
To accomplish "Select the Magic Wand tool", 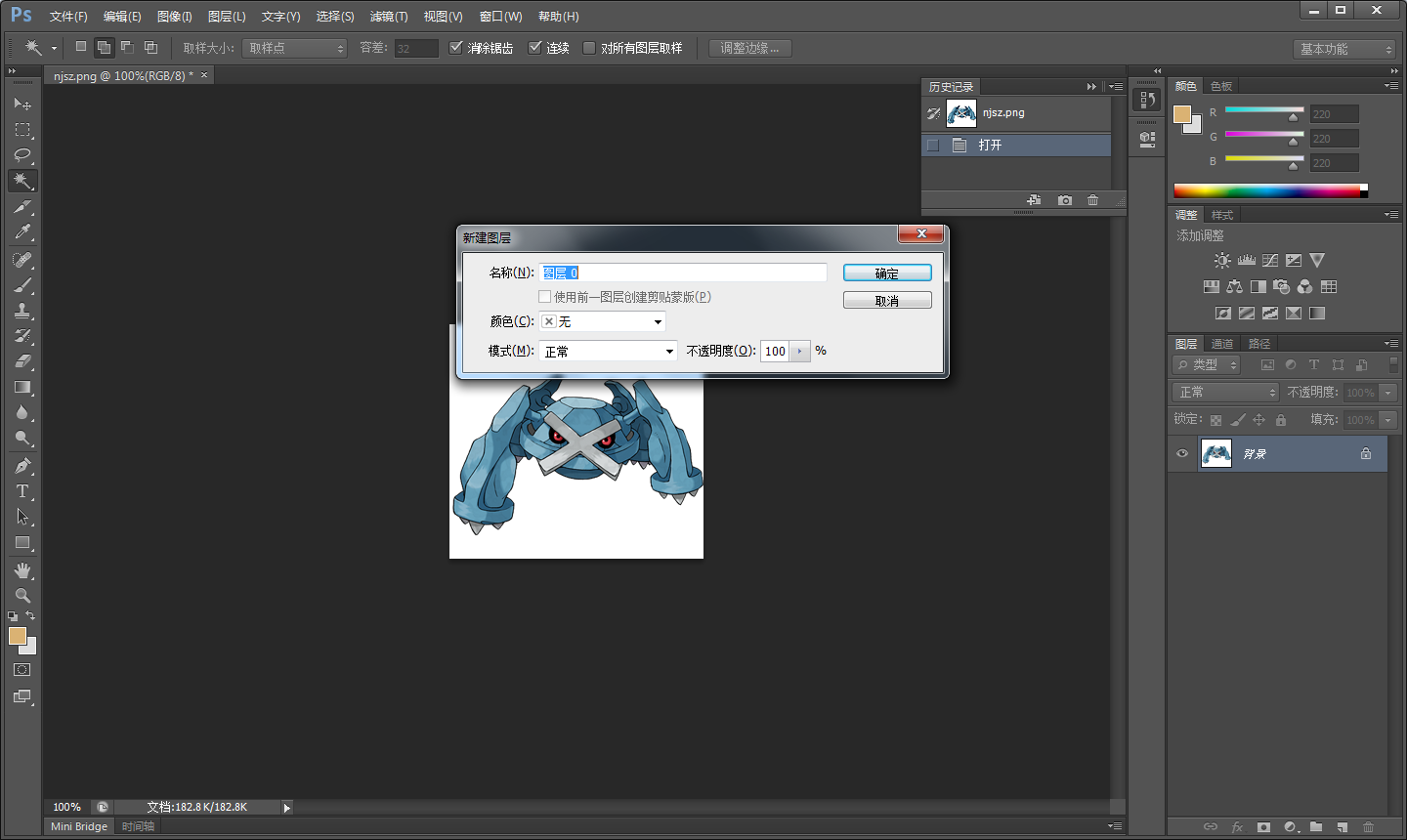I will coord(22,181).
